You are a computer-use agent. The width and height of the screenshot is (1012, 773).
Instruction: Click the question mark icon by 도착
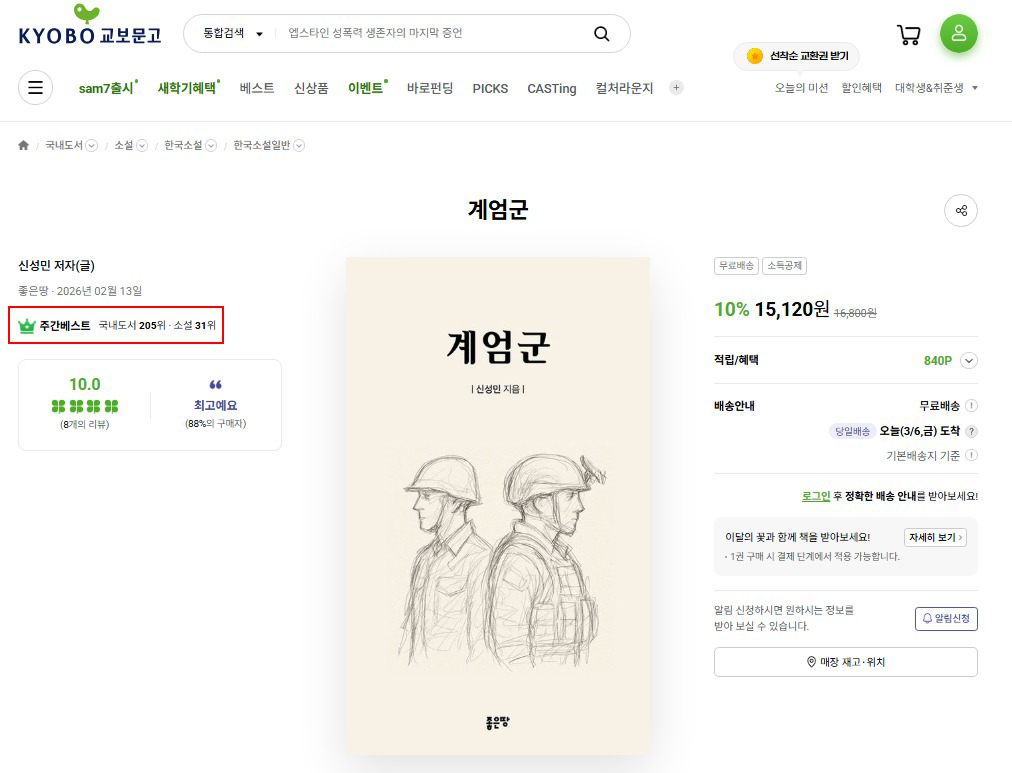click(x=971, y=431)
